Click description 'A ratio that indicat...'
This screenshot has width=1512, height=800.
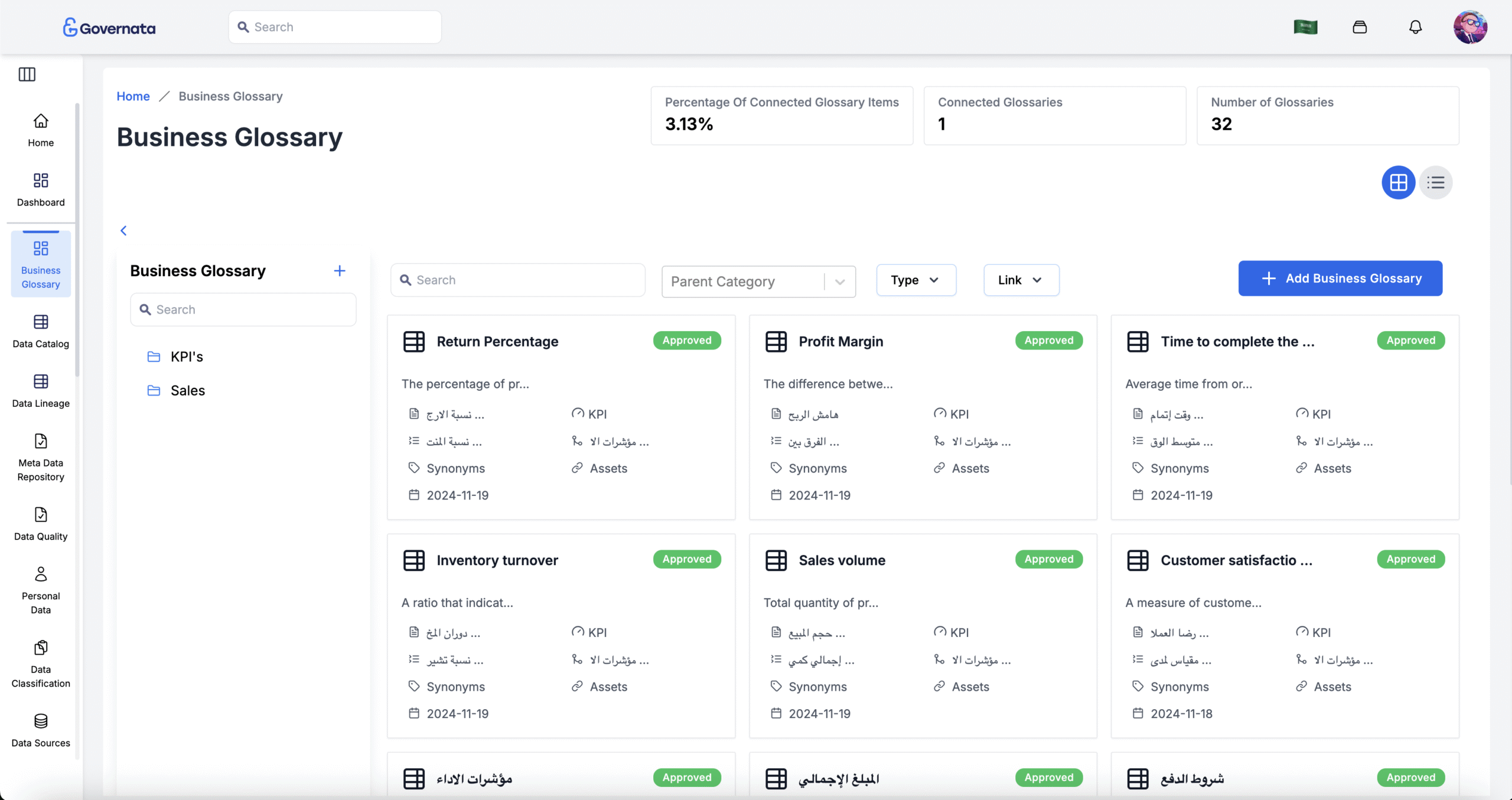click(457, 603)
